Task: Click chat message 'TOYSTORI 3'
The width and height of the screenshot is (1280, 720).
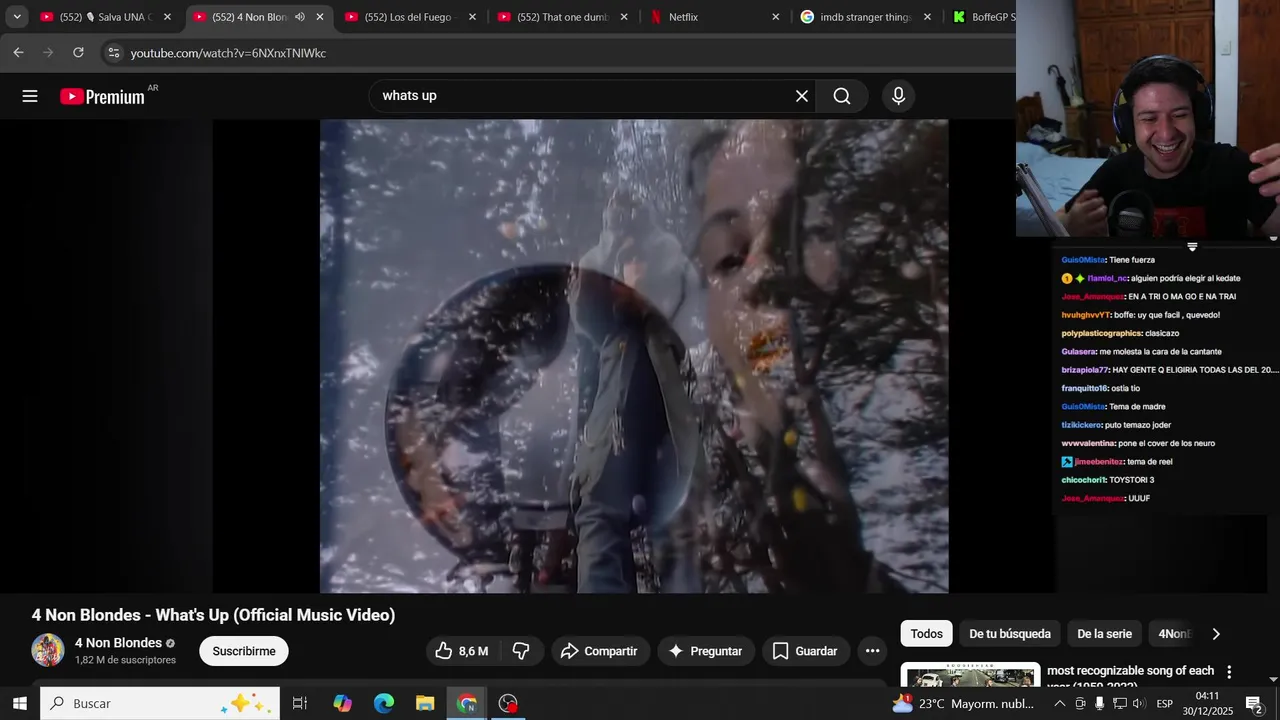Action: 1131,480
